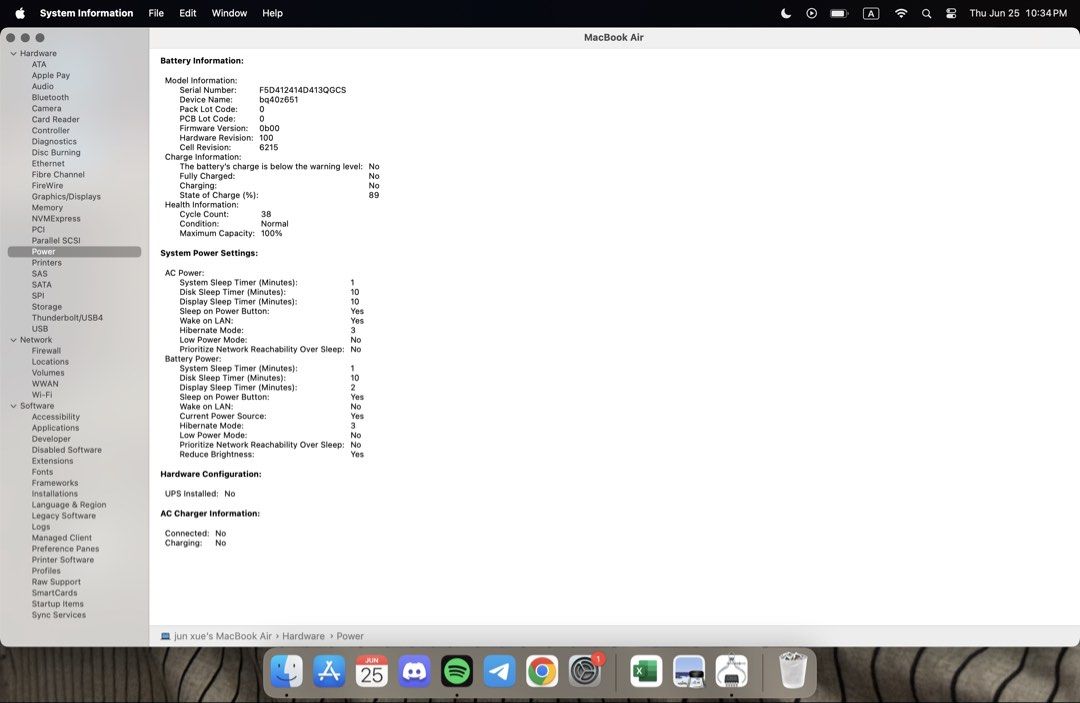Click Hardware in the path bar
1080x703 pixels.
tap(303, 636)
